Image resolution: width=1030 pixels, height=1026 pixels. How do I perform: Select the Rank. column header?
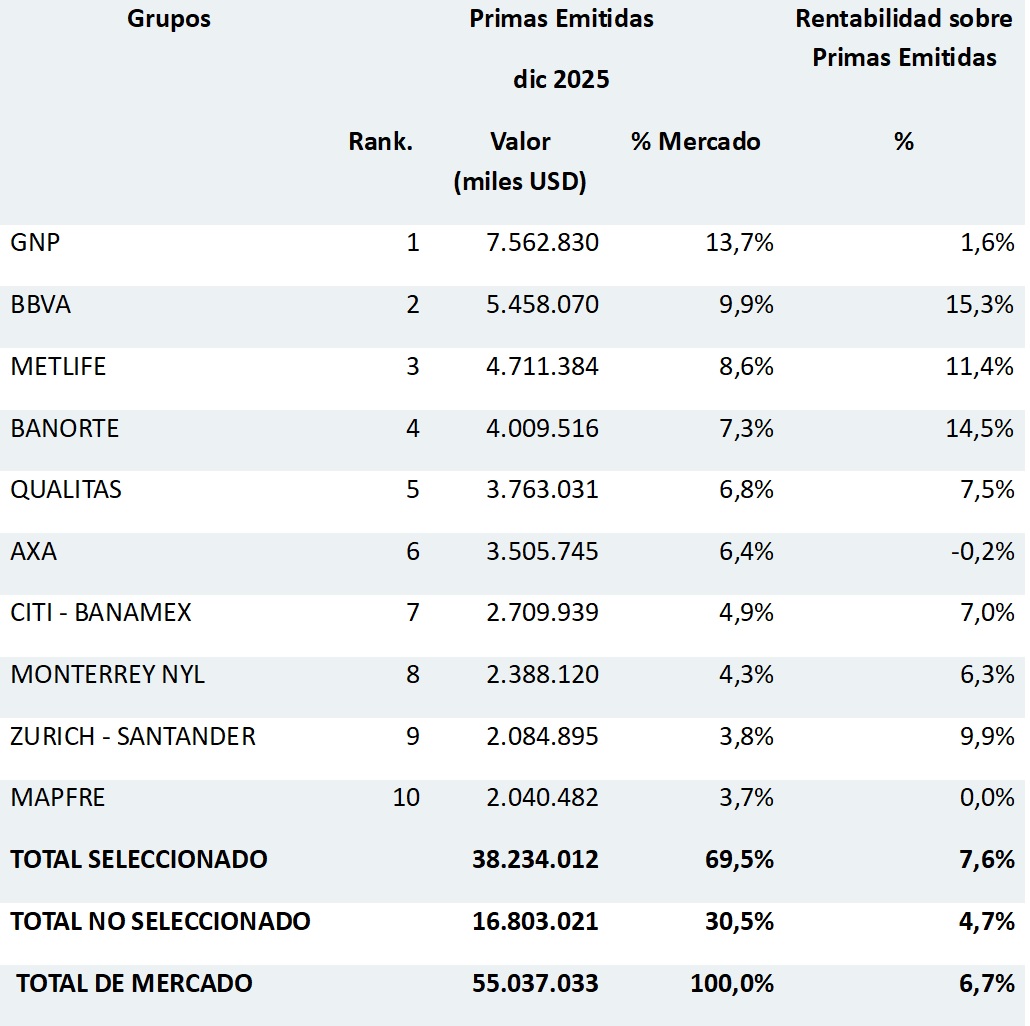pyautogui.click(x=380, y=142)
